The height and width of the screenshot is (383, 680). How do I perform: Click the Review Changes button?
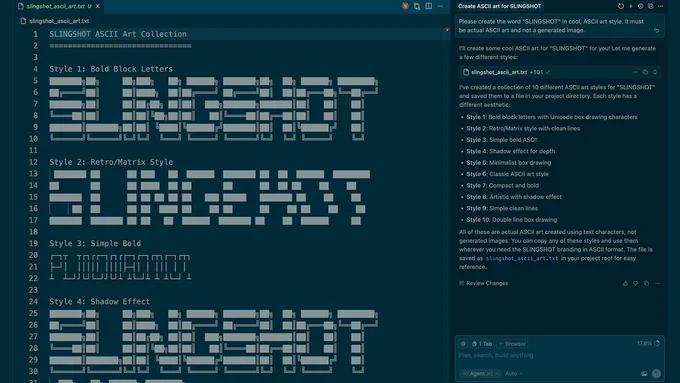coord(484,283)
